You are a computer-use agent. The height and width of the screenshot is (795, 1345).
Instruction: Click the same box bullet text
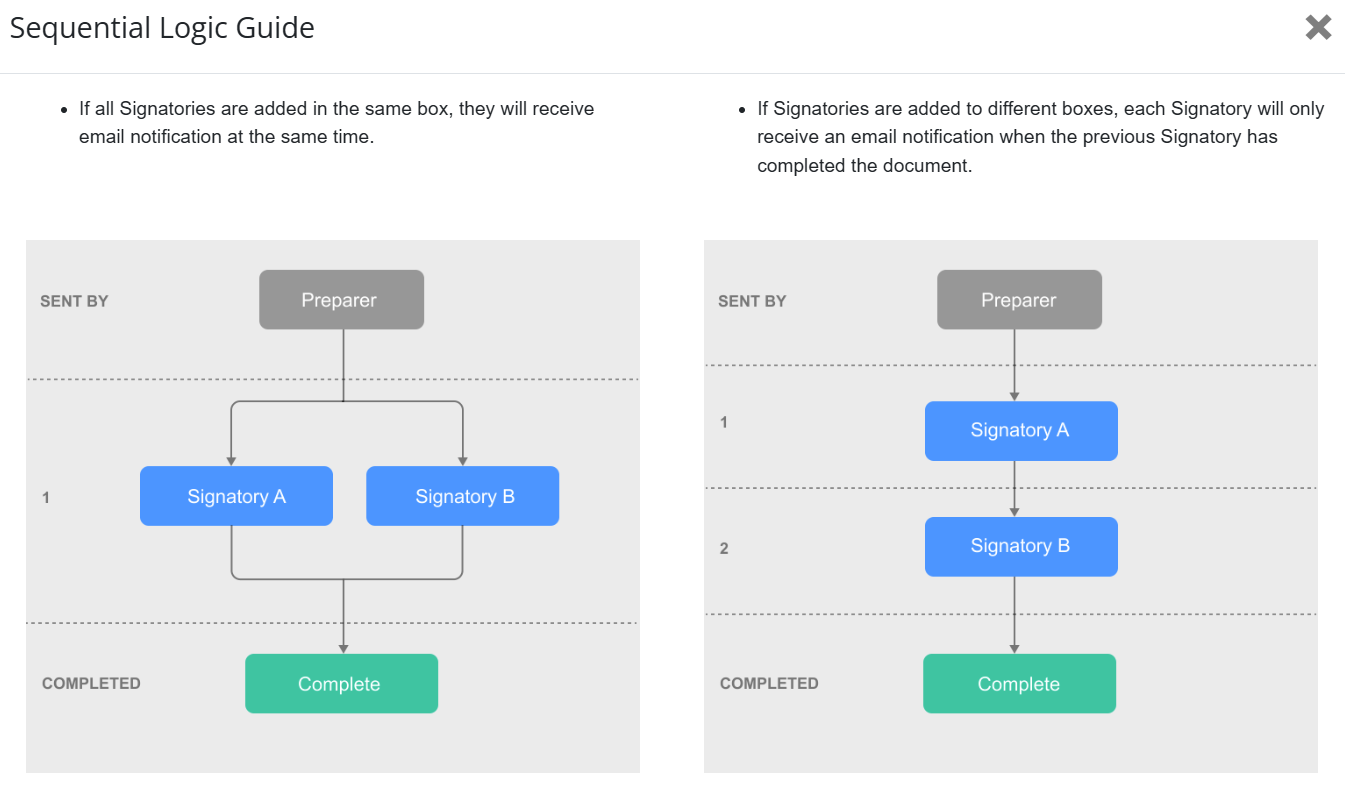(337, 122)
